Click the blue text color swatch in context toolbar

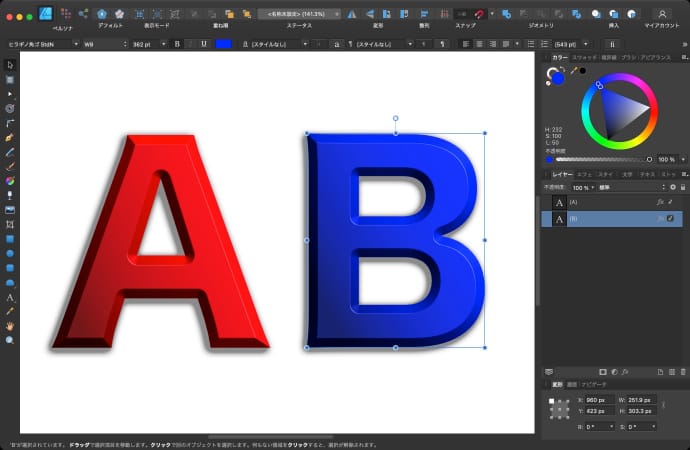[x=224, y=44]
